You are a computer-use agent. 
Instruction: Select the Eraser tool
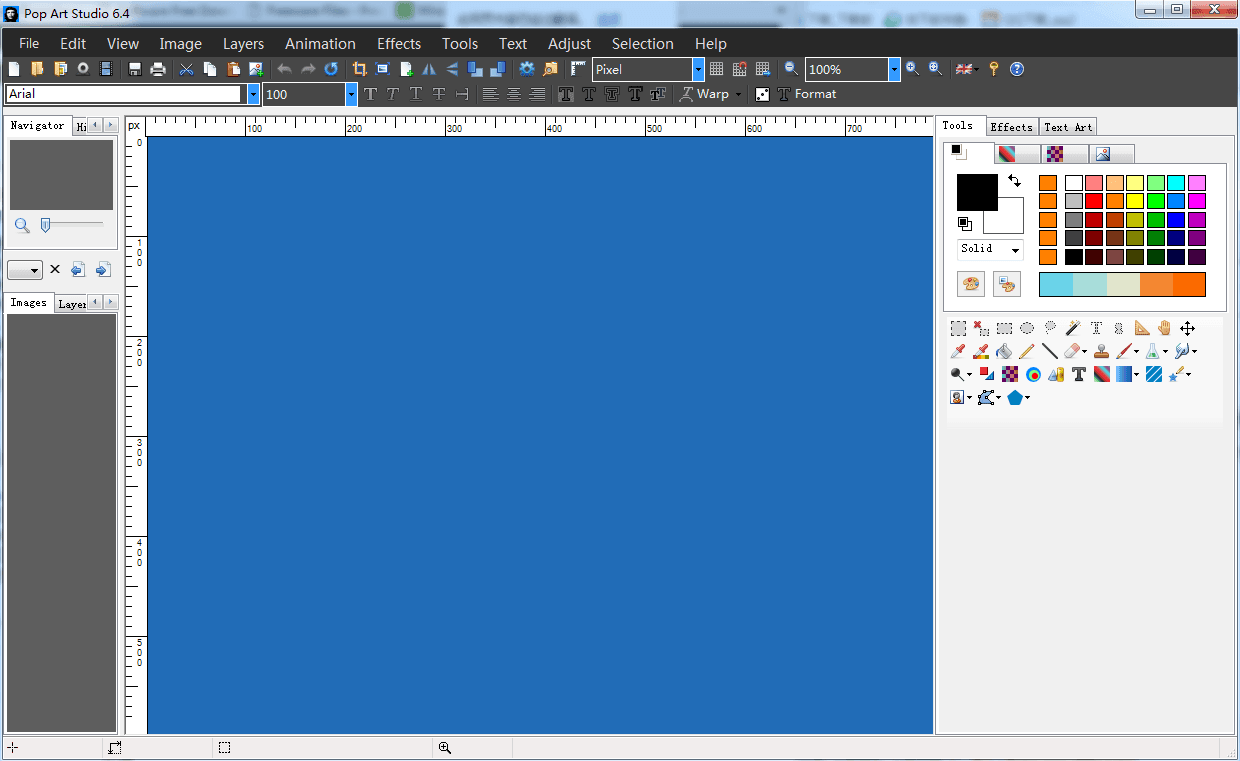(x=1073, y=351)
